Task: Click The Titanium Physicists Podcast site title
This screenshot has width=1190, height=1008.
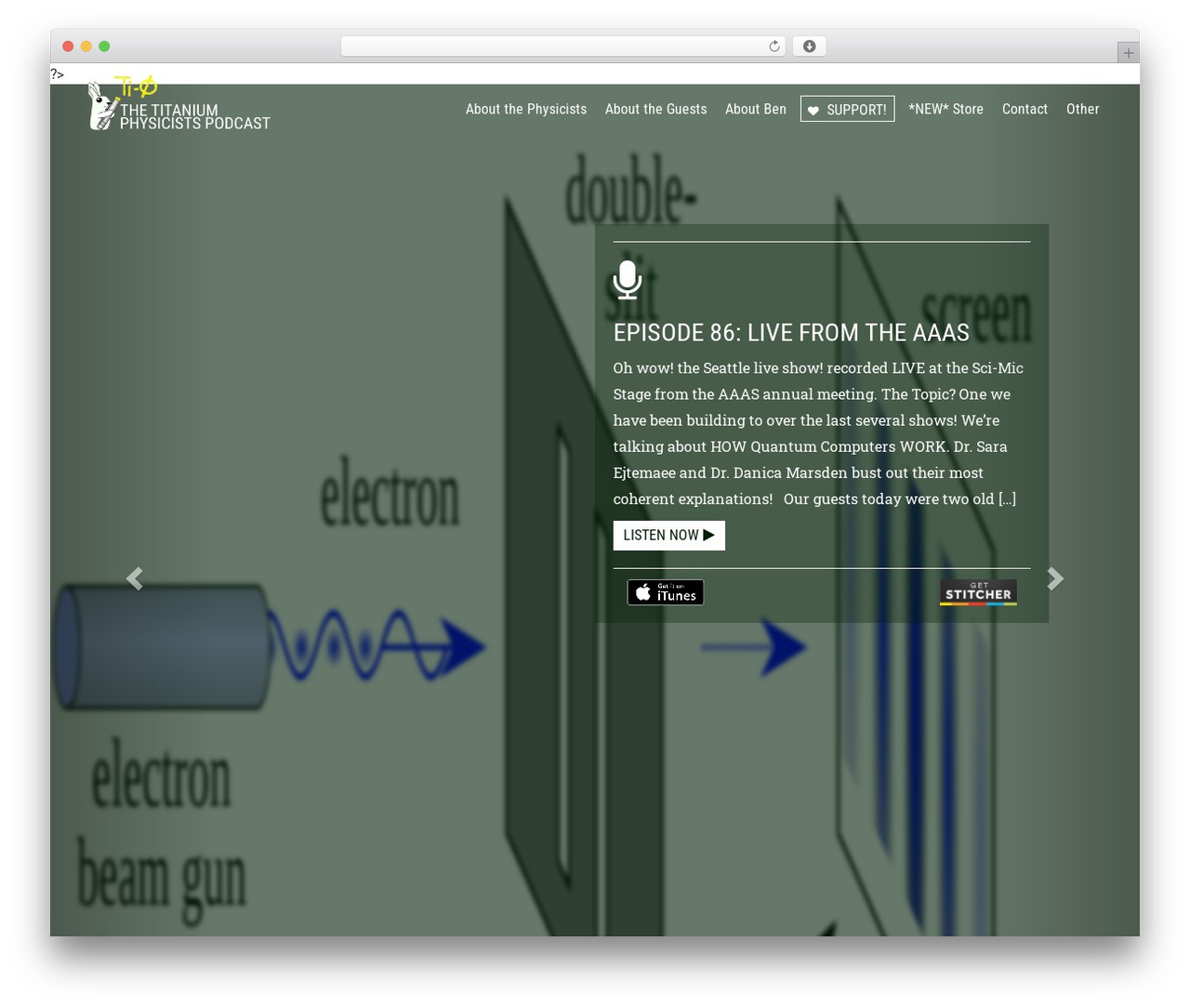Action: [x=194, y=116]
